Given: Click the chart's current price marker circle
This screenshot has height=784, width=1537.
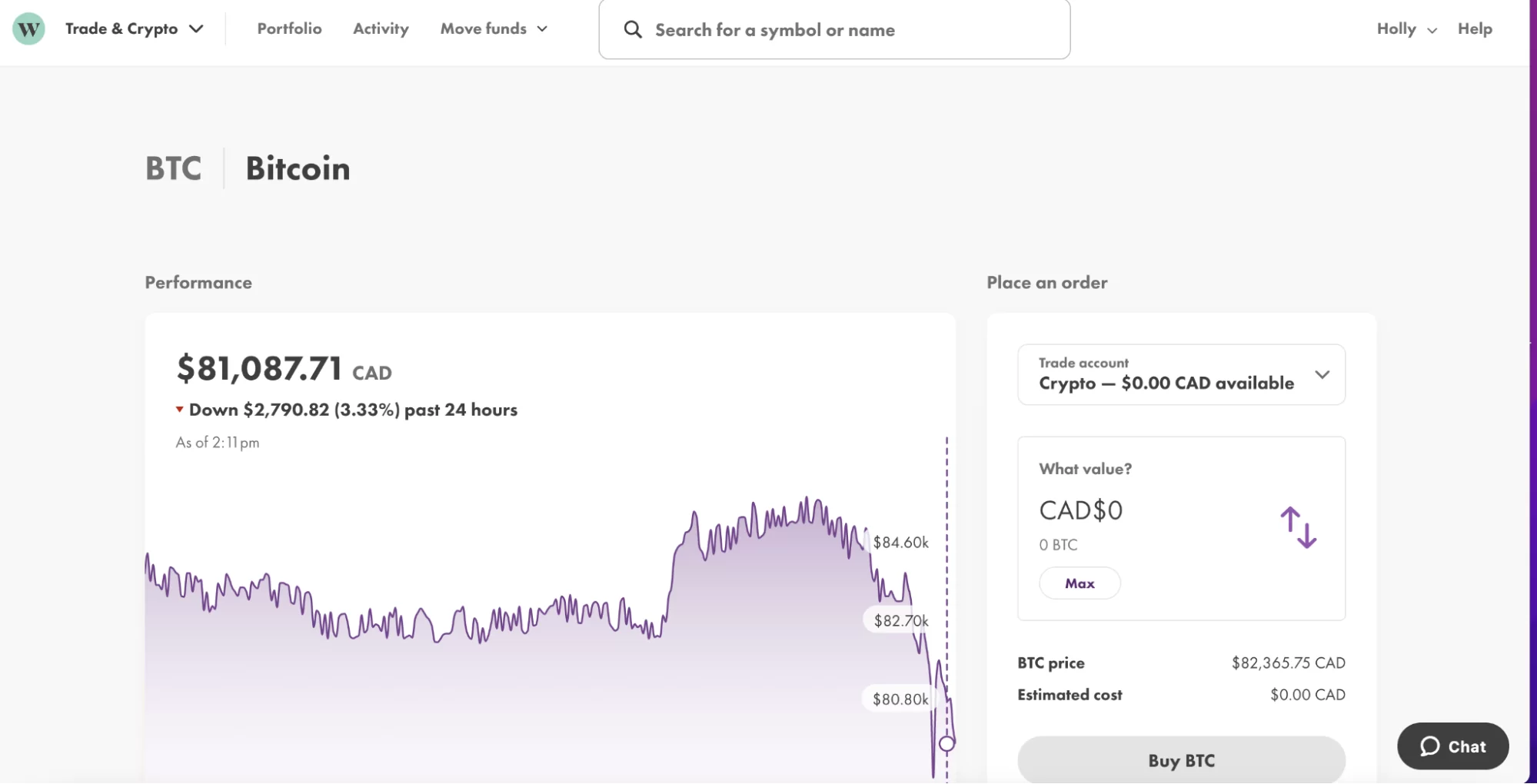Looking at the screenshot, I should (x=946, y=743).
